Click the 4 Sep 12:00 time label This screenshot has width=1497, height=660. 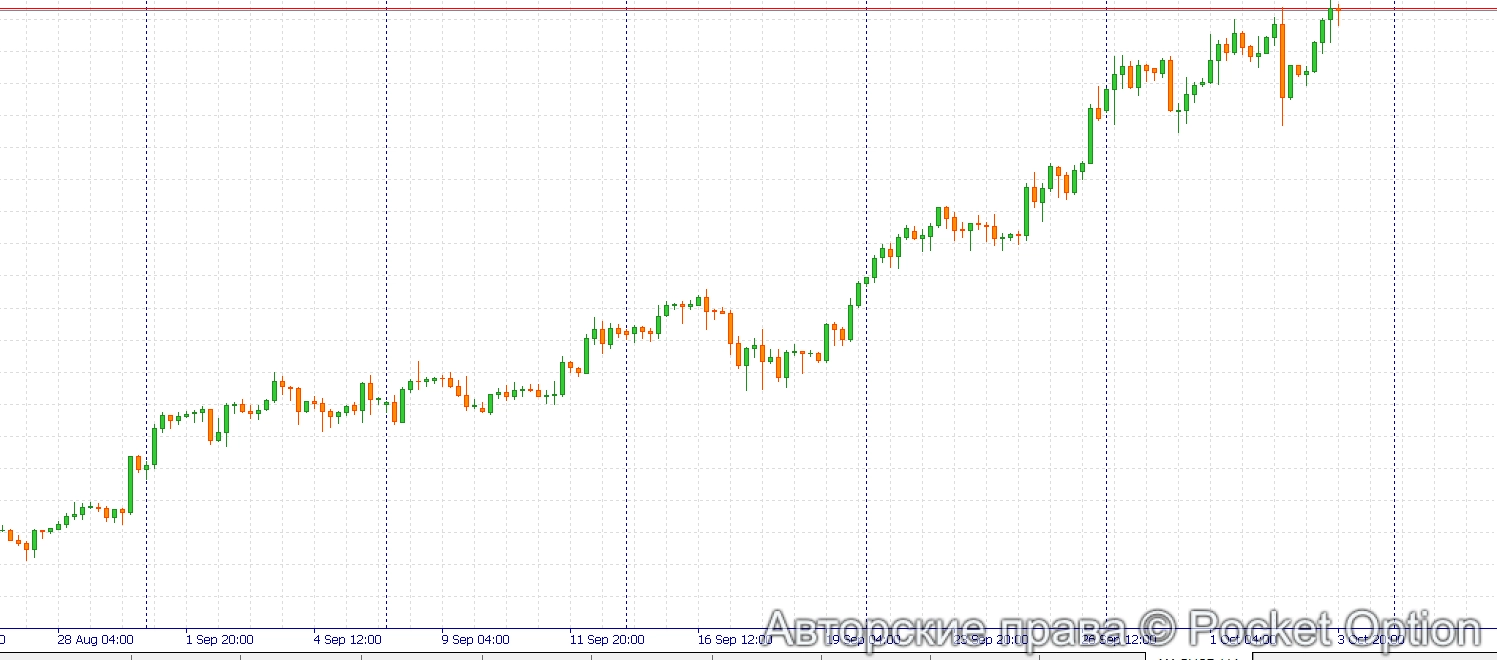coord(346,639)
